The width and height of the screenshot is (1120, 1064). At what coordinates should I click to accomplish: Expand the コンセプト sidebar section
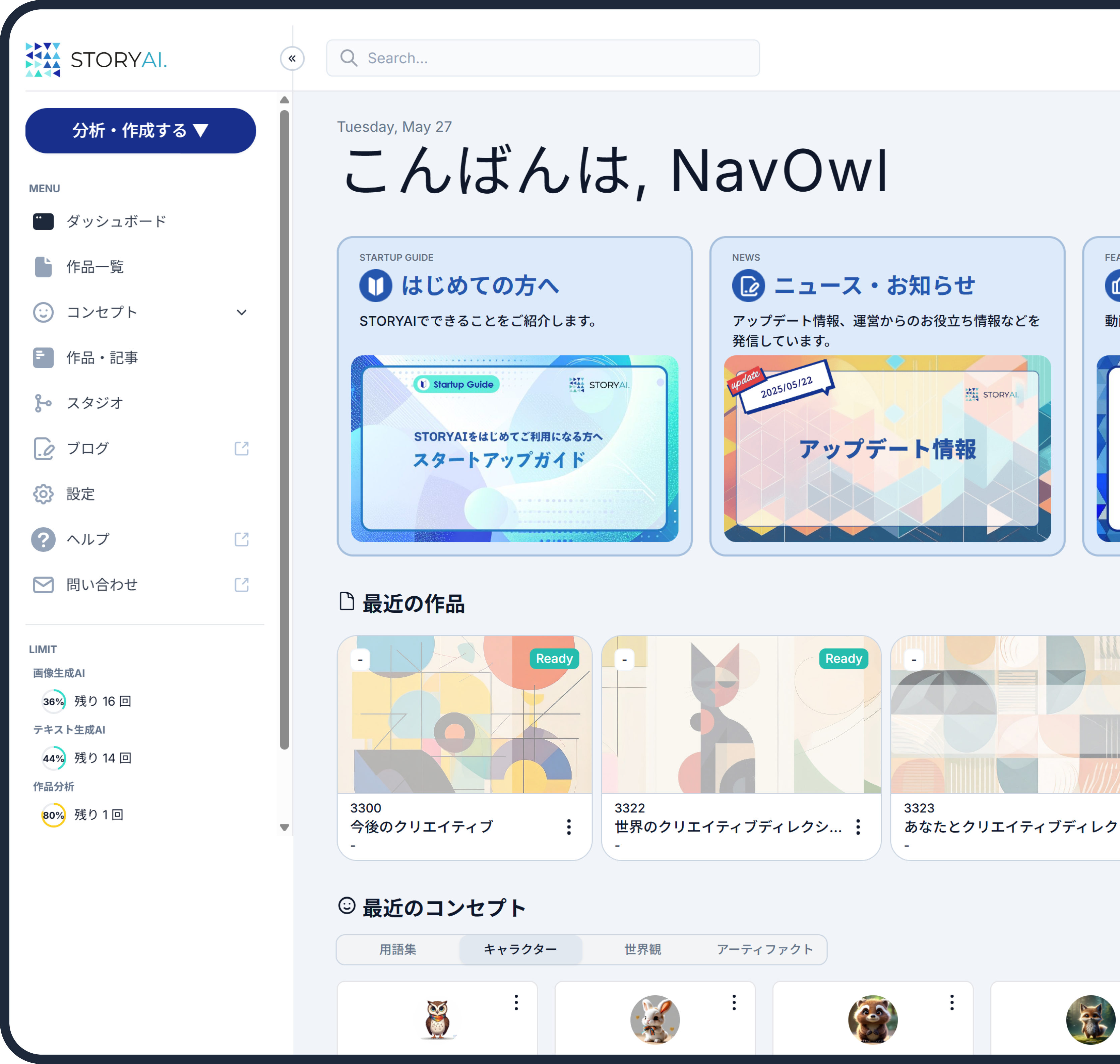pyautogui.click(x=242, y=312)
